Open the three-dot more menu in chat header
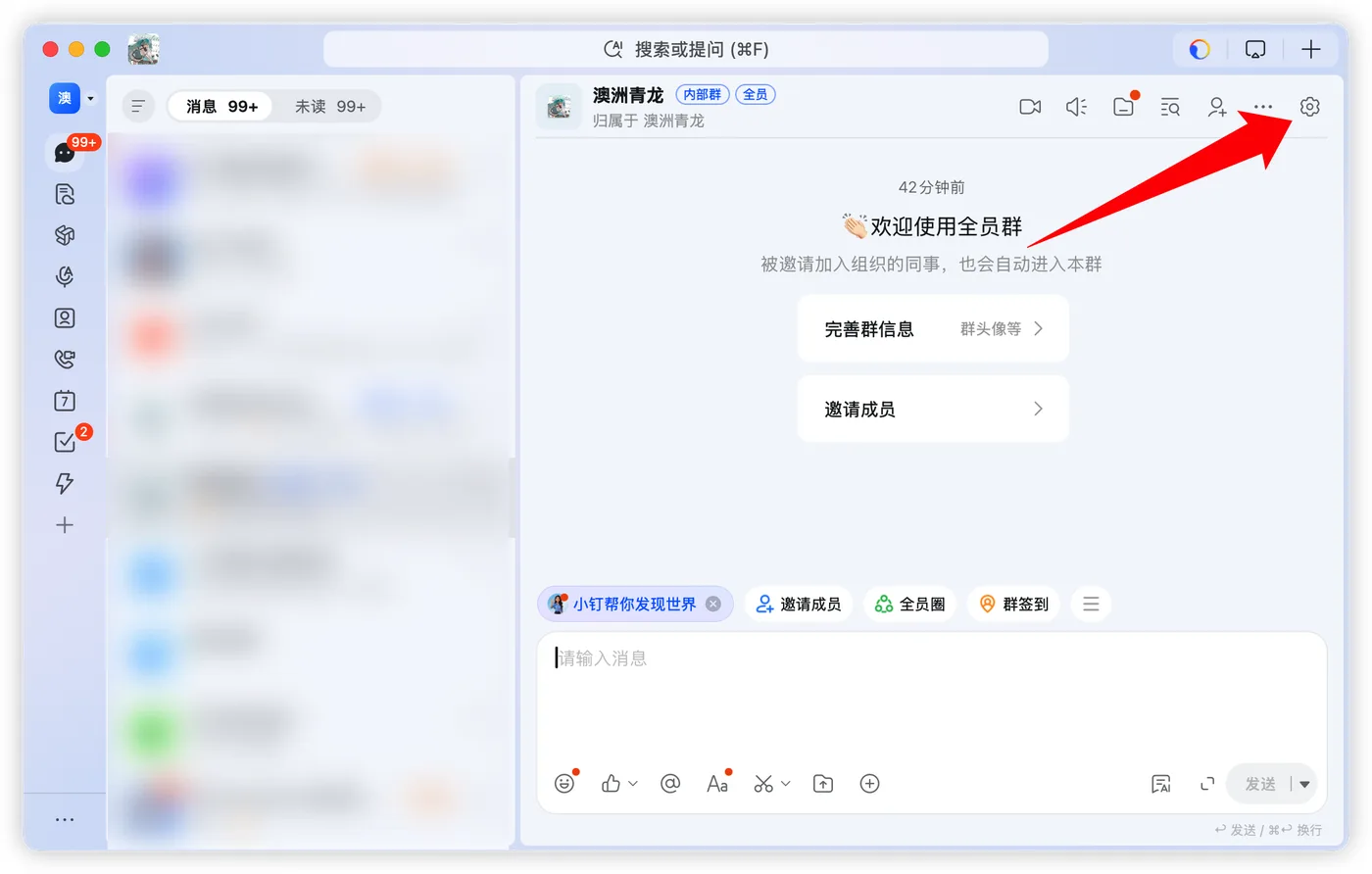 pos(1263,107)
